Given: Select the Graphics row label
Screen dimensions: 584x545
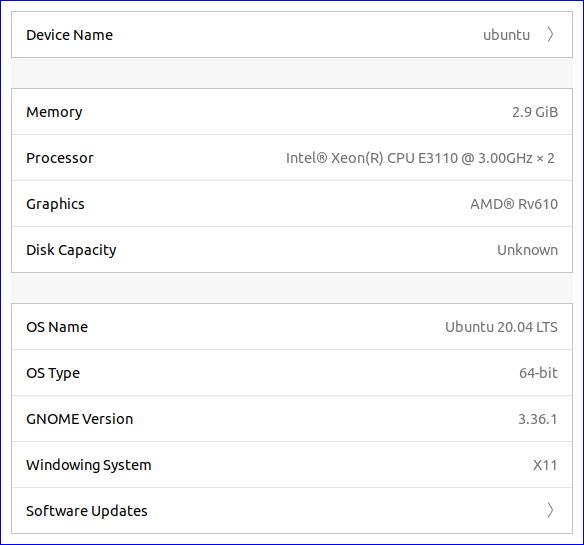Looking at the screenshot, I should 55,204.
